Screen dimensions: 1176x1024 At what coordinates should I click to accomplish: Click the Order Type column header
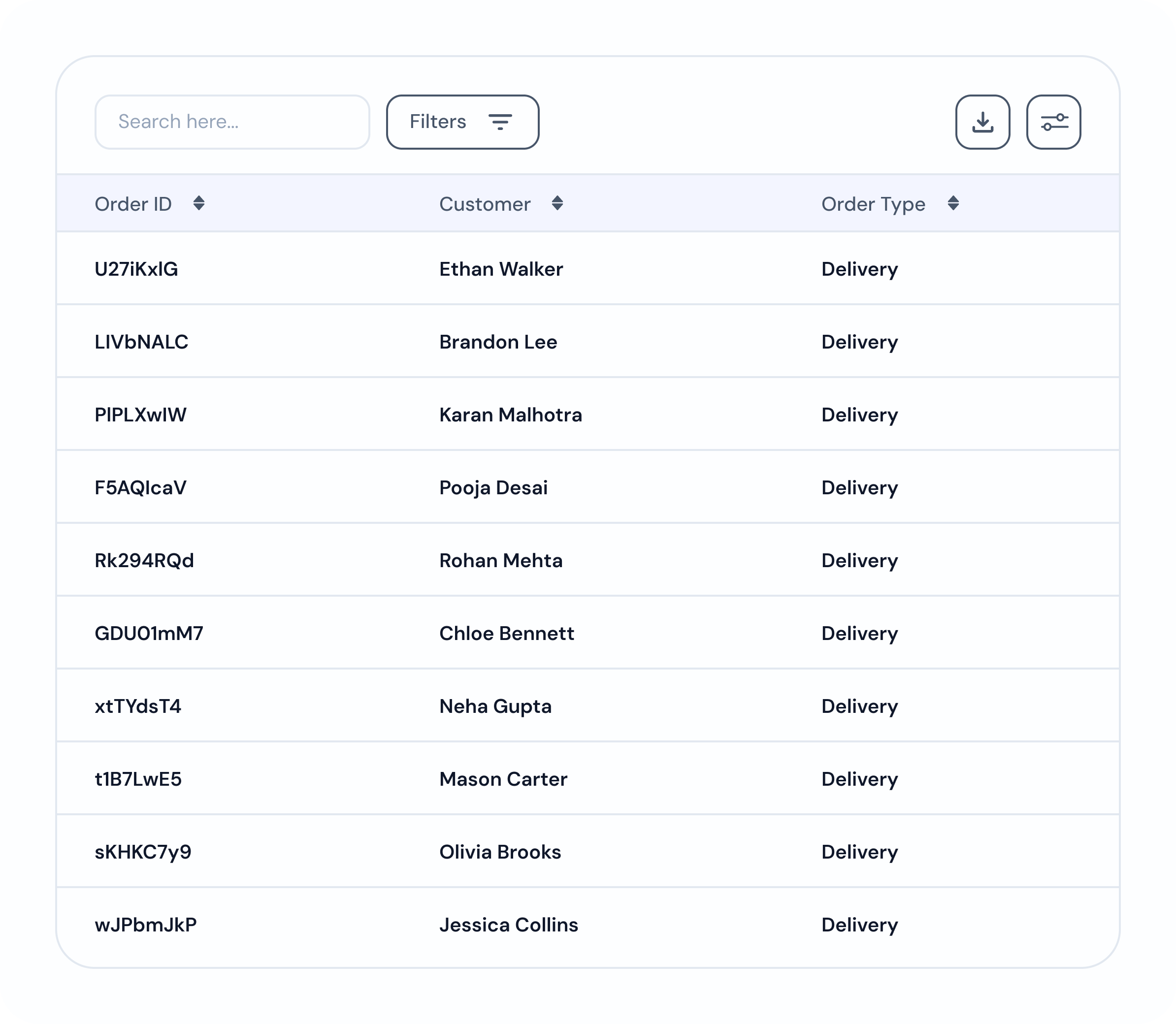[x=873, y=204]
